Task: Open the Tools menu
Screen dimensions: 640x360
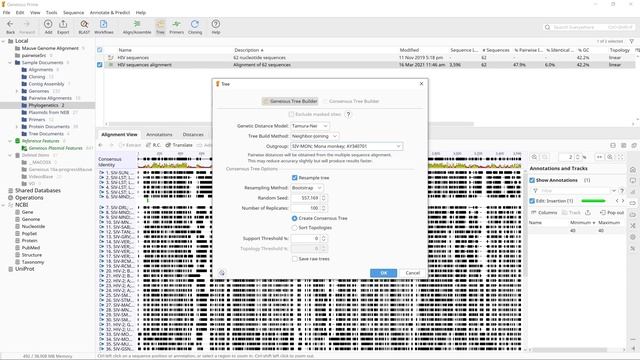Action: tap(51, 13)
